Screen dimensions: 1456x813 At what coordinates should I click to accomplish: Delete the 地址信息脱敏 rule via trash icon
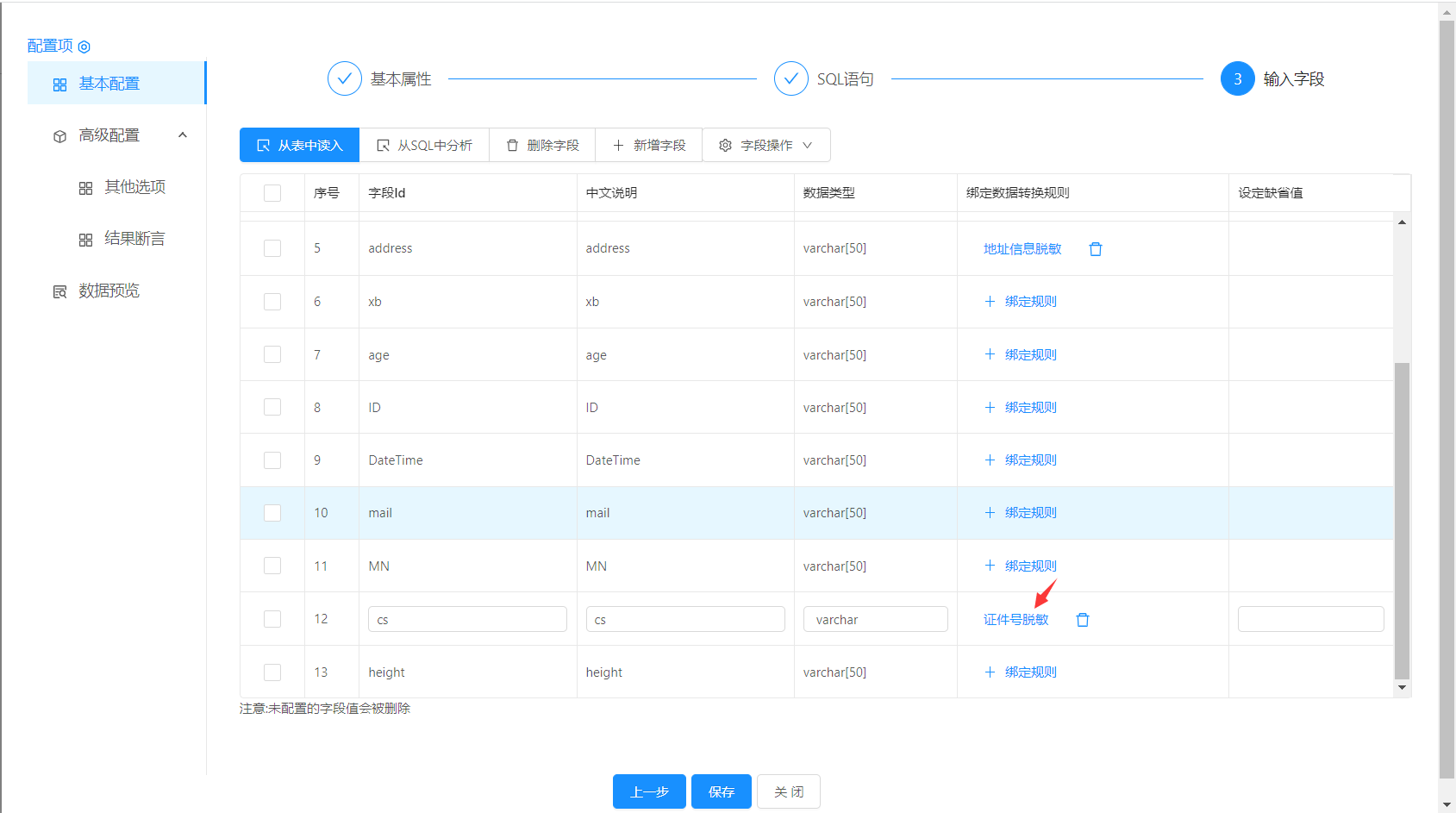(1096, 249)
